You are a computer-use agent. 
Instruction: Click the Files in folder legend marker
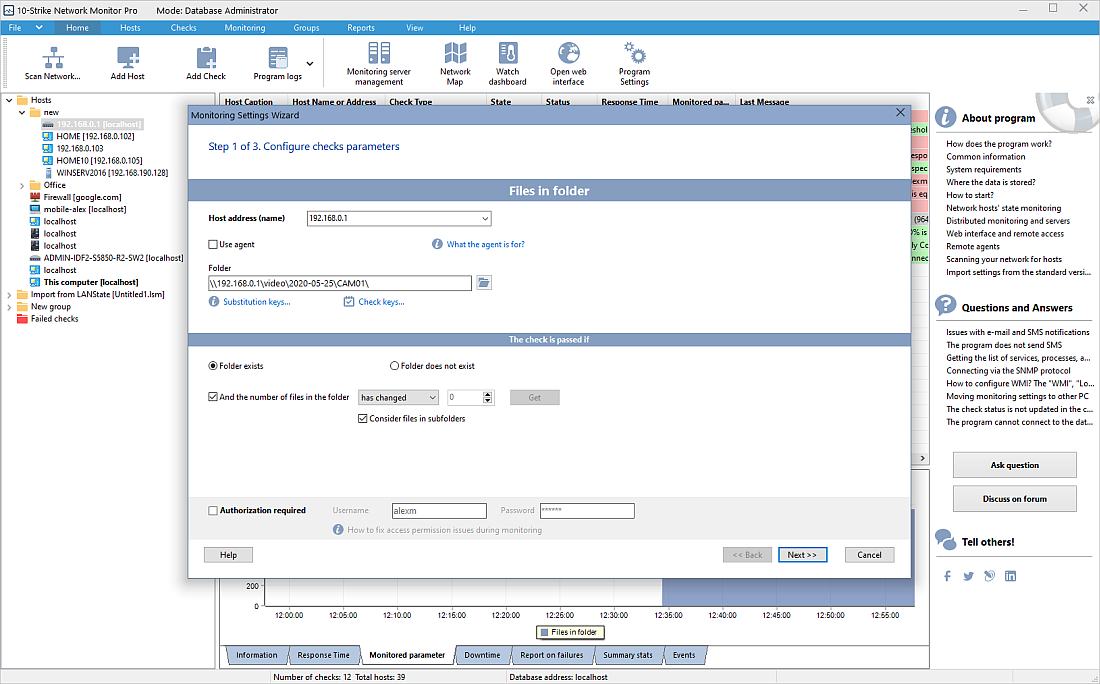(544, 632)
